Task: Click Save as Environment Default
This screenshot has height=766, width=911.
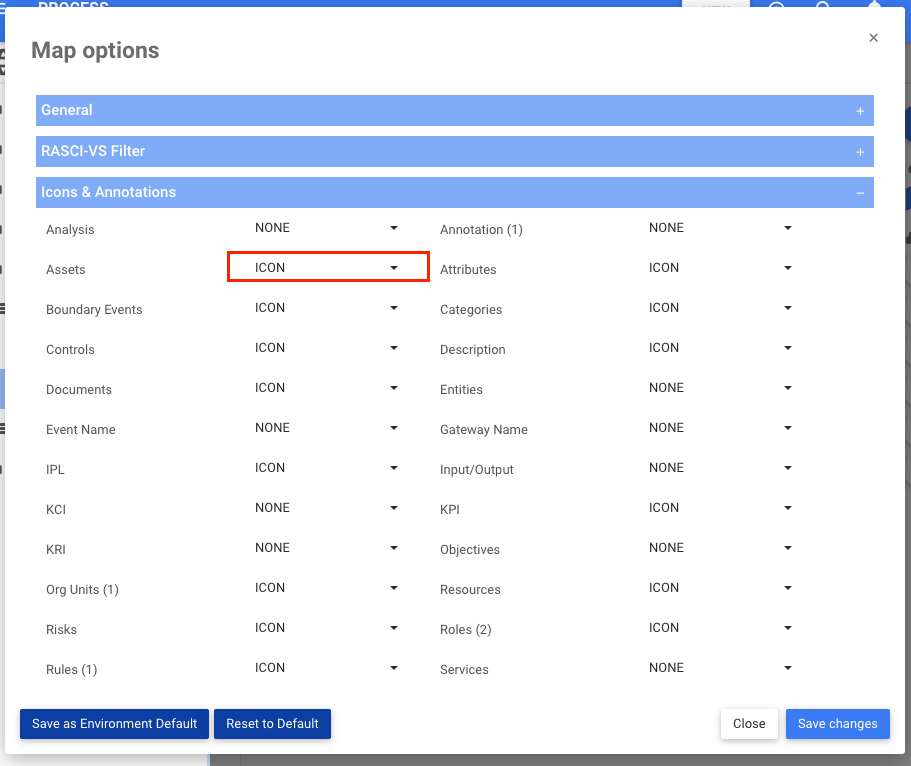Action: [114, 723]
